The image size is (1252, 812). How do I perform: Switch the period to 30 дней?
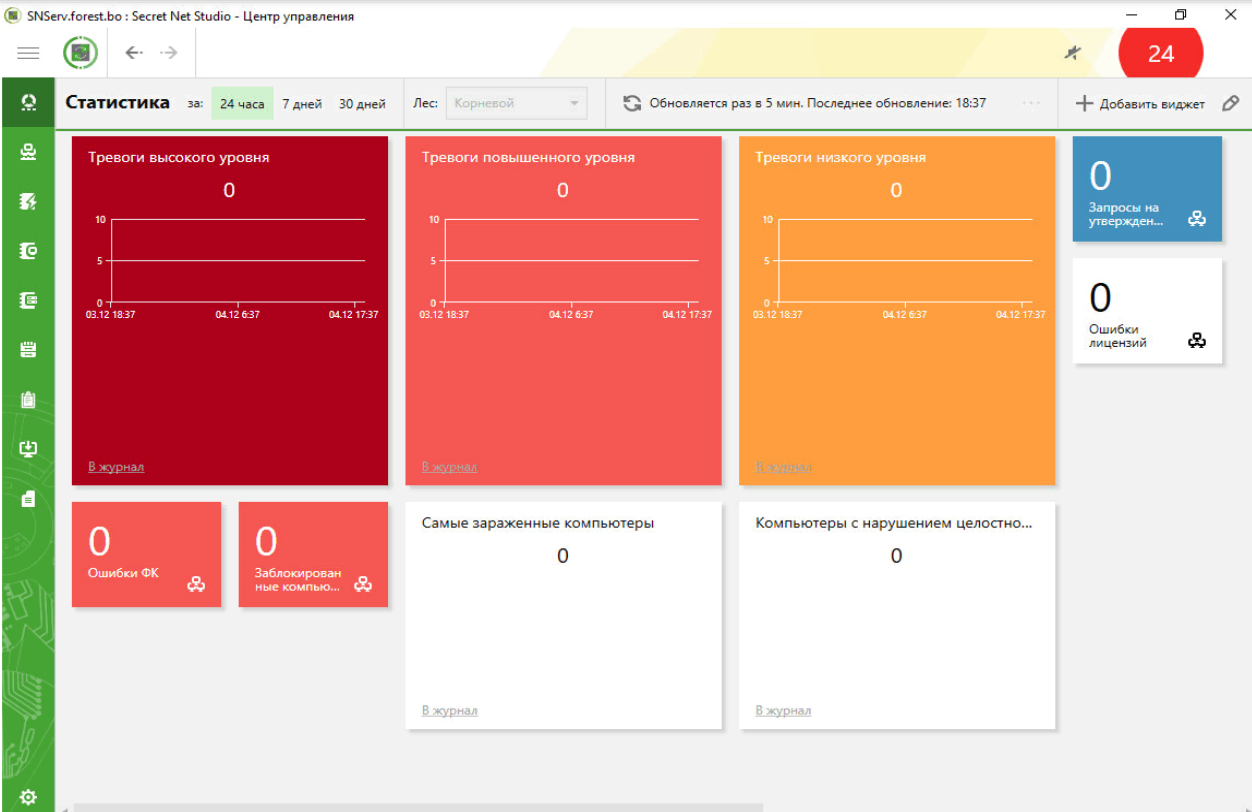pos(362,103)
